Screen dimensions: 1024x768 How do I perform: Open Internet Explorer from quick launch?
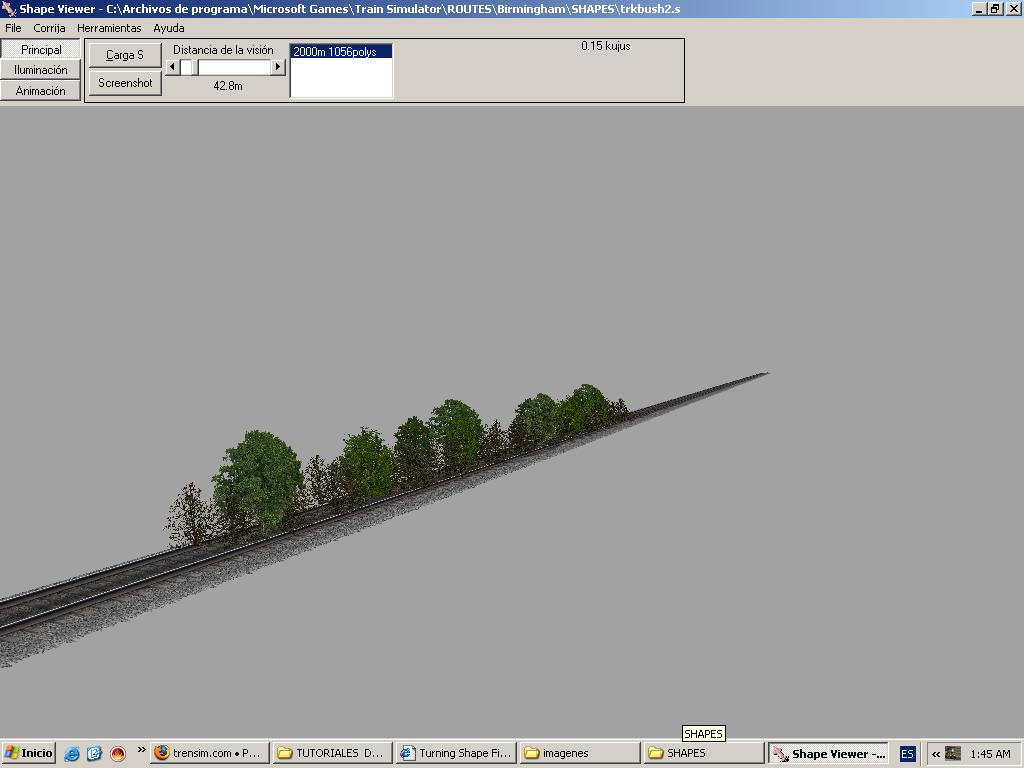coord(72,753)
